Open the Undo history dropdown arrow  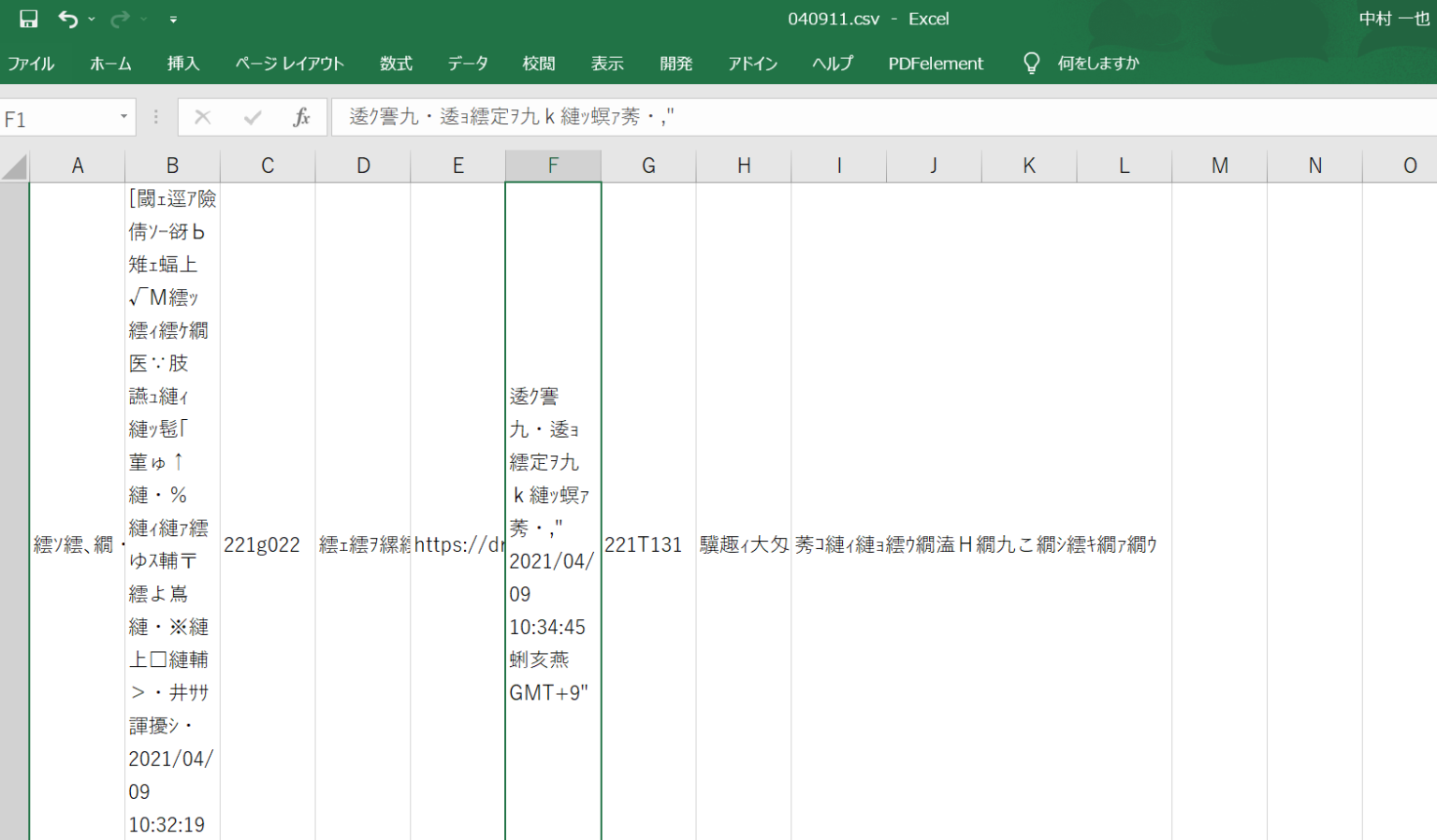coord(92,19)
